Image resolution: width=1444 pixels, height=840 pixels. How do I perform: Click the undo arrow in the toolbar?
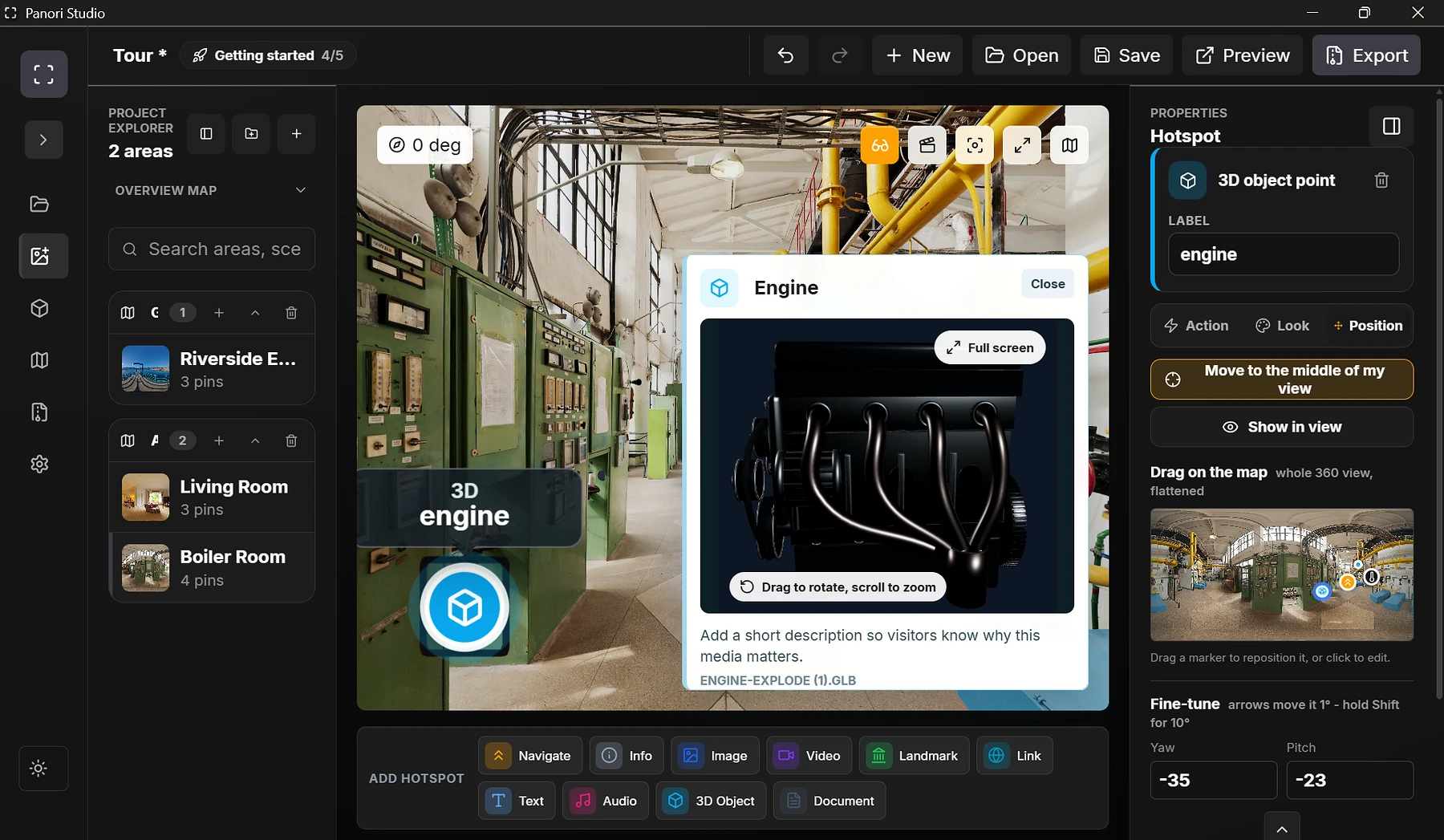(x=785, y=55)
